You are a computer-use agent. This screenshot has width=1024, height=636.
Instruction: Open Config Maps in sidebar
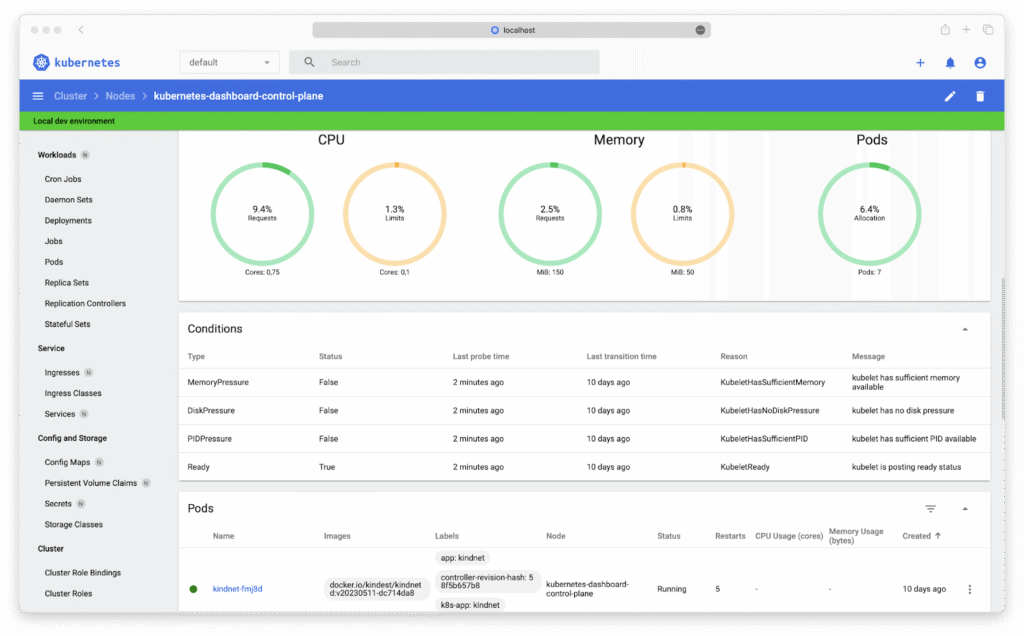[67, 462]
